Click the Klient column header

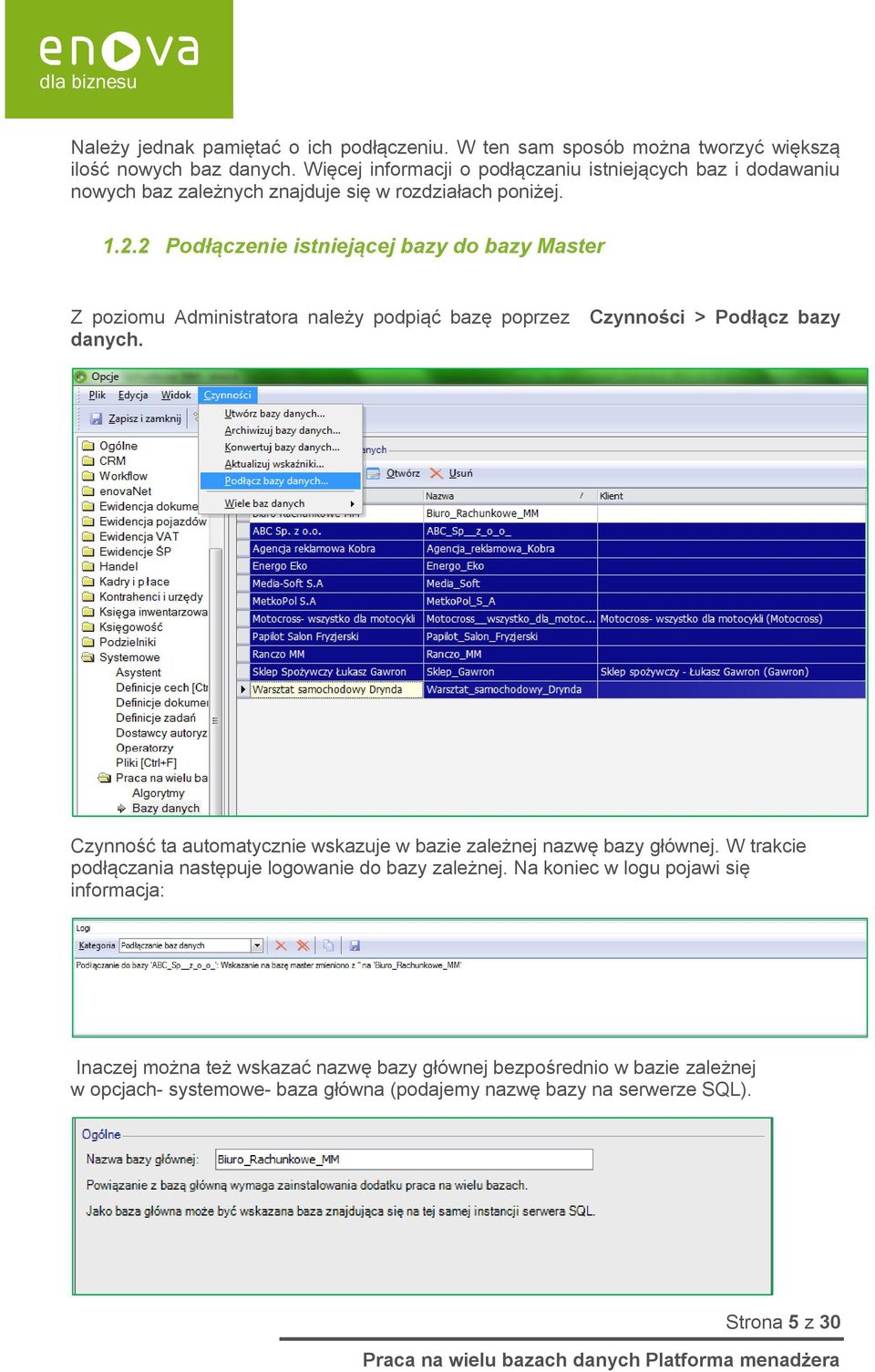(731, 496)
